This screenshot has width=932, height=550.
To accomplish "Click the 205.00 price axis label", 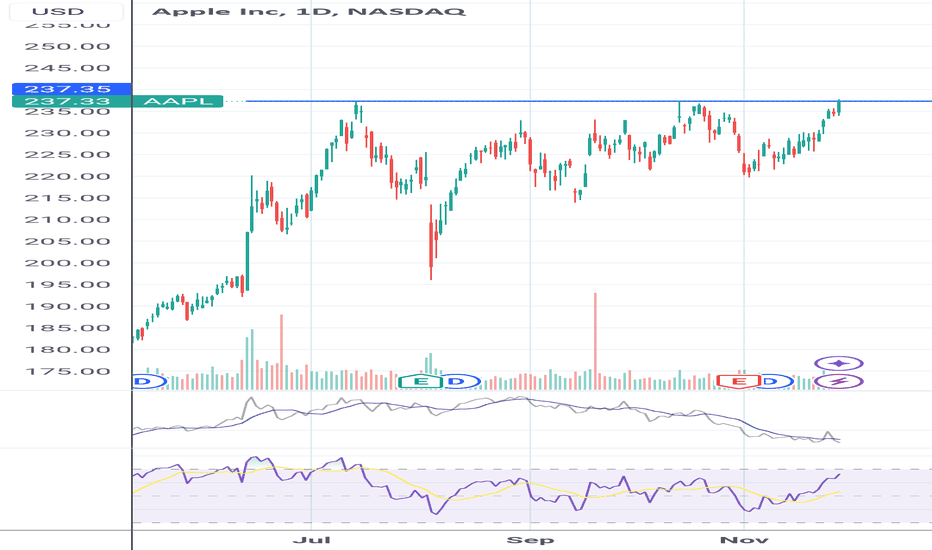I will (x=67, y=241).
